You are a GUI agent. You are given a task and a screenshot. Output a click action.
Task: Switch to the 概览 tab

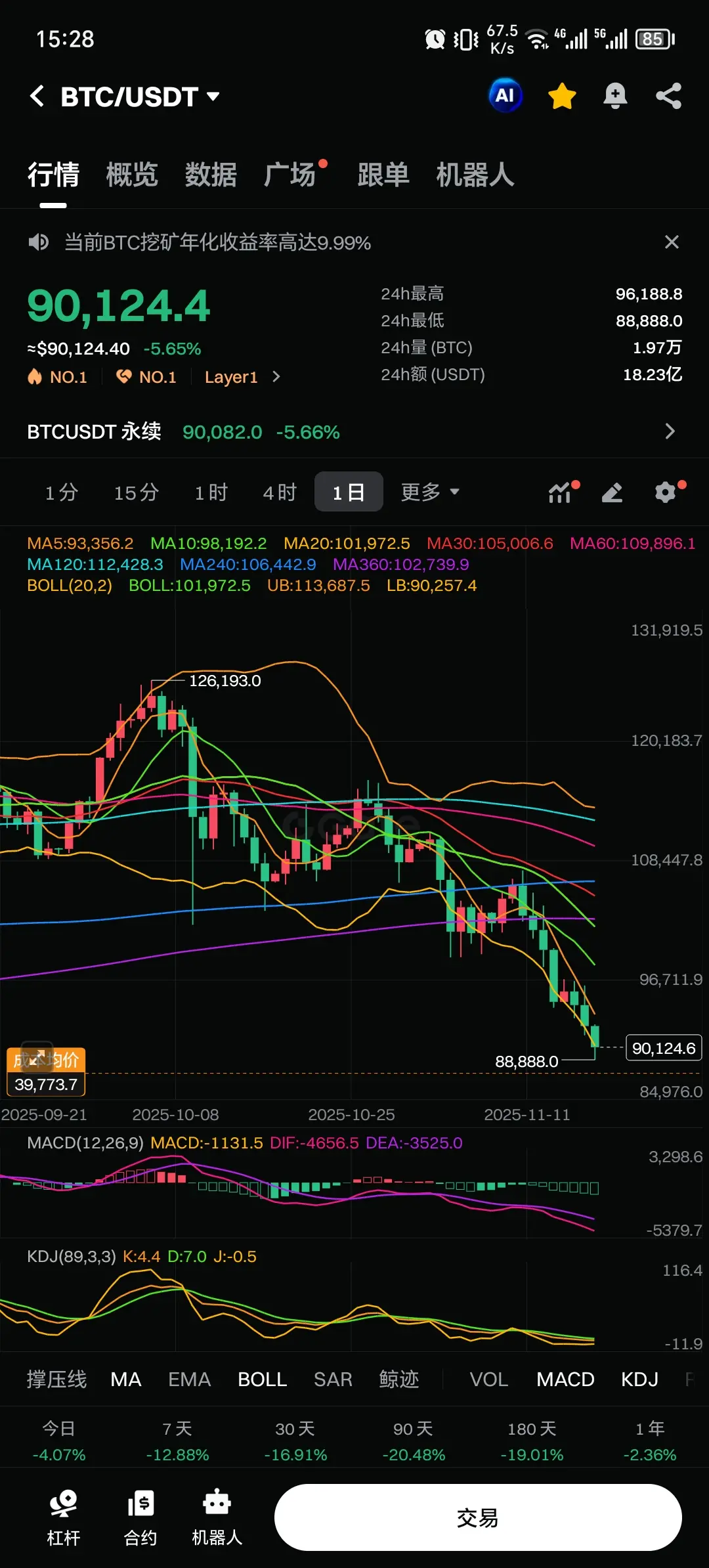(x=132, y=175)
